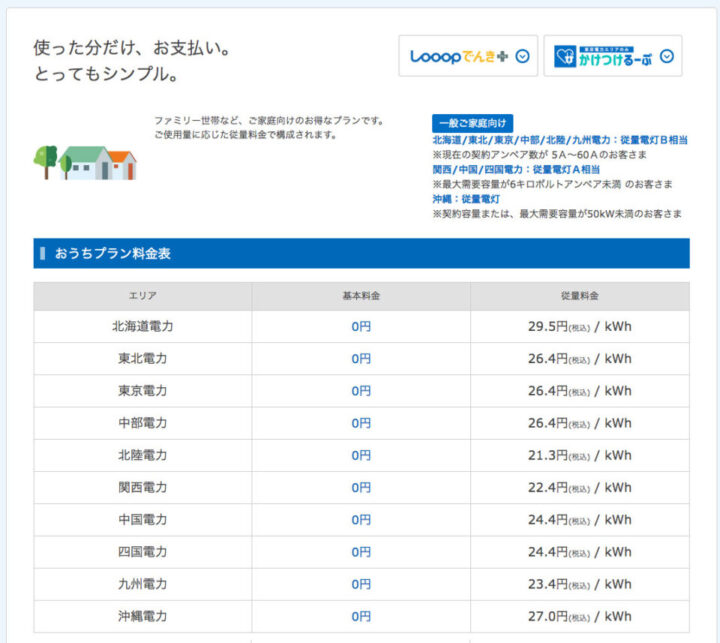720x643 pixels.
Task: Select the 中部電力 area cell
Action: (142, 423)
